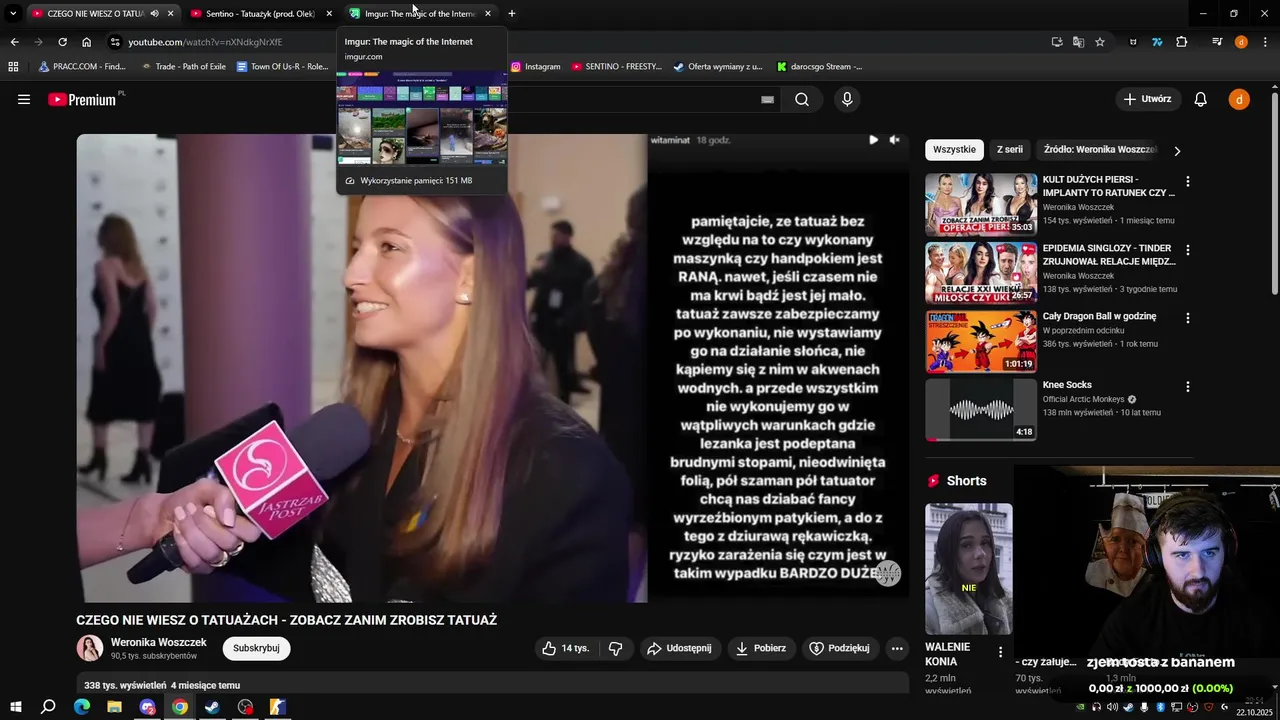Download the video with Pobierz
This screenshot has height=720, width=1280.
[x=761, y=648]
